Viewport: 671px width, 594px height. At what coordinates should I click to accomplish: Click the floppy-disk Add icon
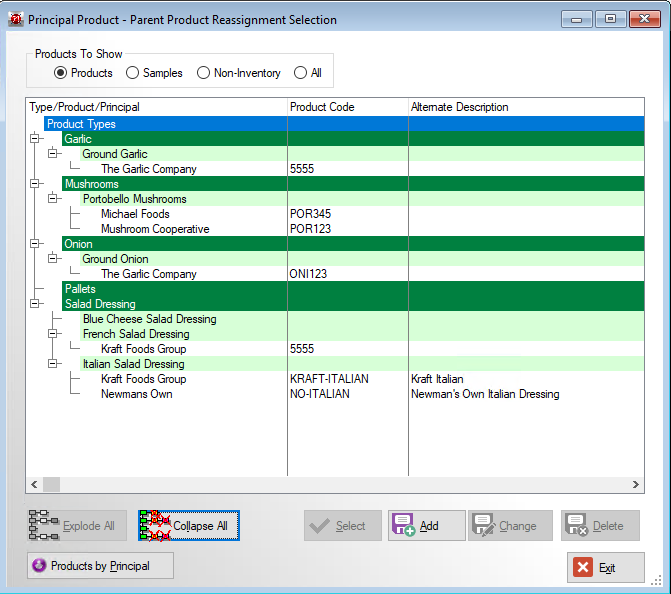point(404,525)
